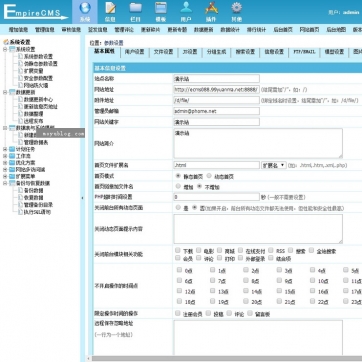Click the 扩展菜单 folder icon
The width and height of the screenshot is (362, 362).
(x=12, y=176)
